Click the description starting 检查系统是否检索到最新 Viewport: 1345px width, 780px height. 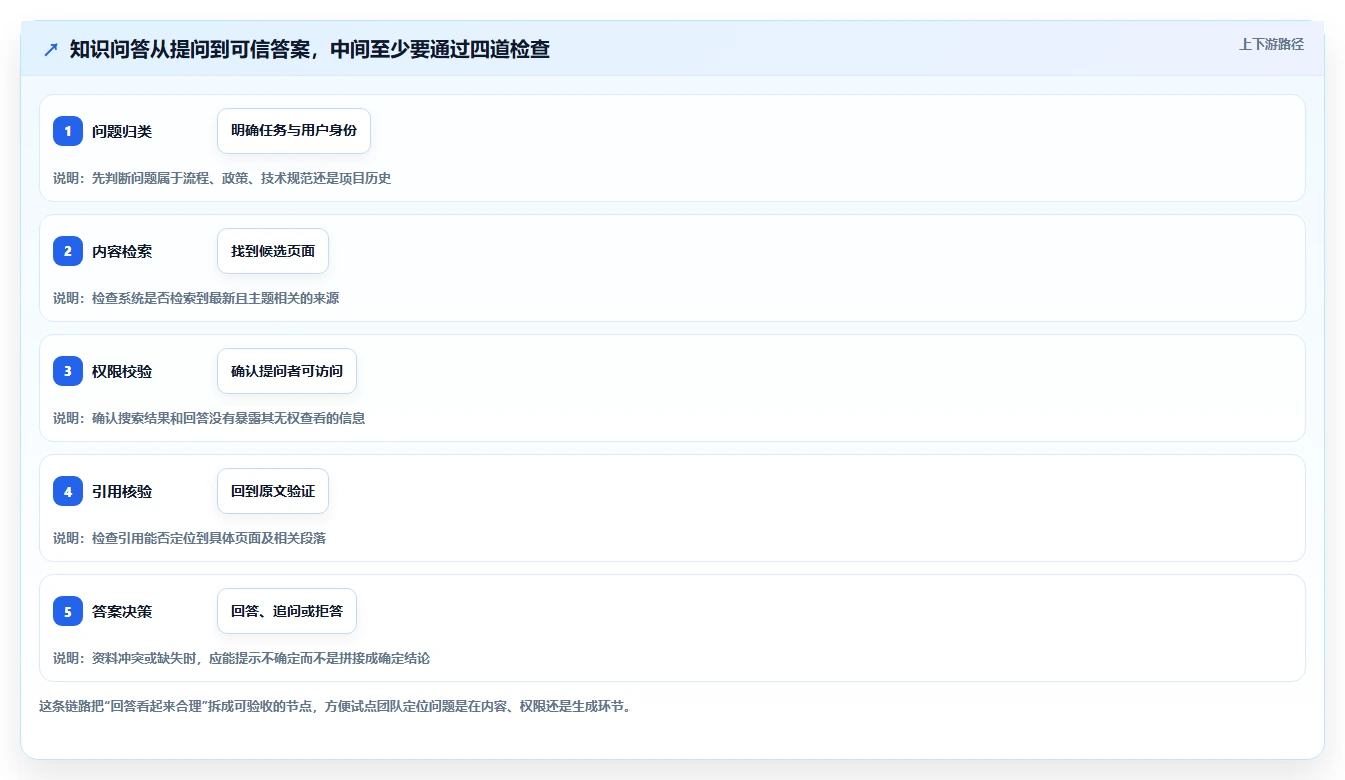point(196,298)
